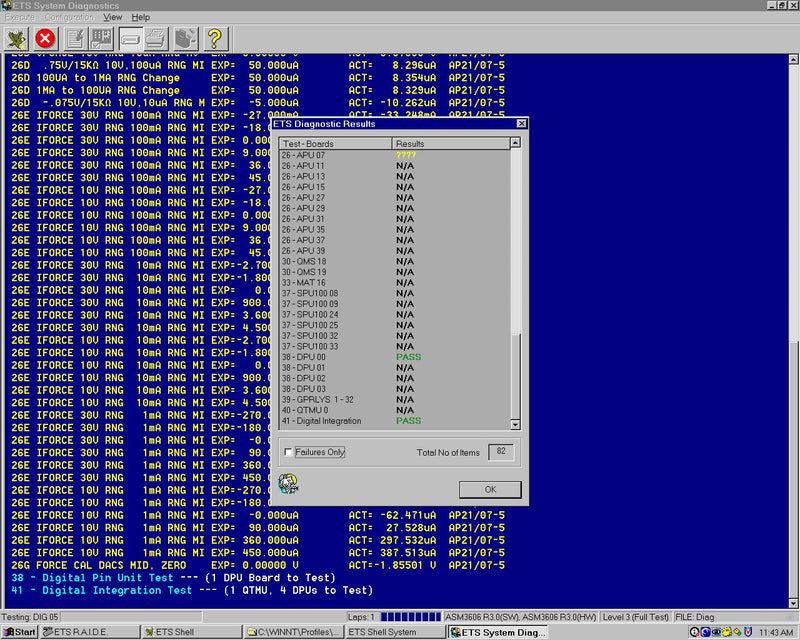
Task: Click the mascot icon in results dialog
Action: tap(290, 483)
